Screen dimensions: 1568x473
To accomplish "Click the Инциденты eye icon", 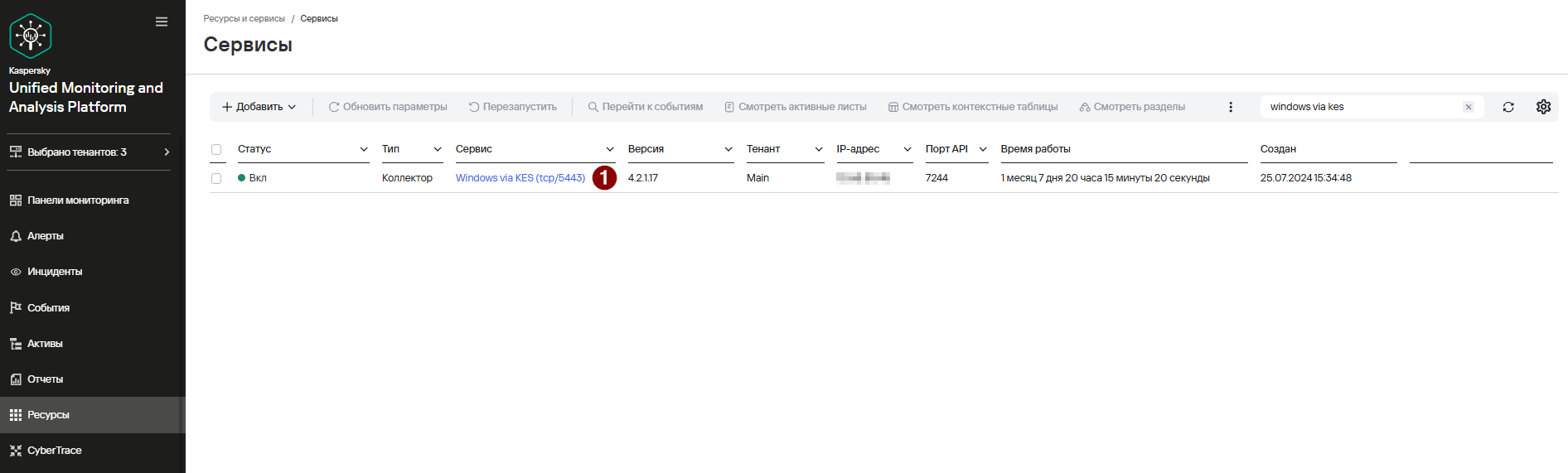I will [x=16, y=272].
